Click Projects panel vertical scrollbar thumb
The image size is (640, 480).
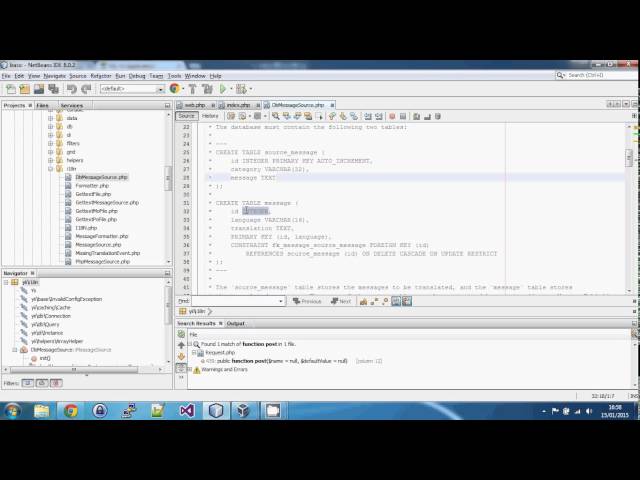[168, 178]
